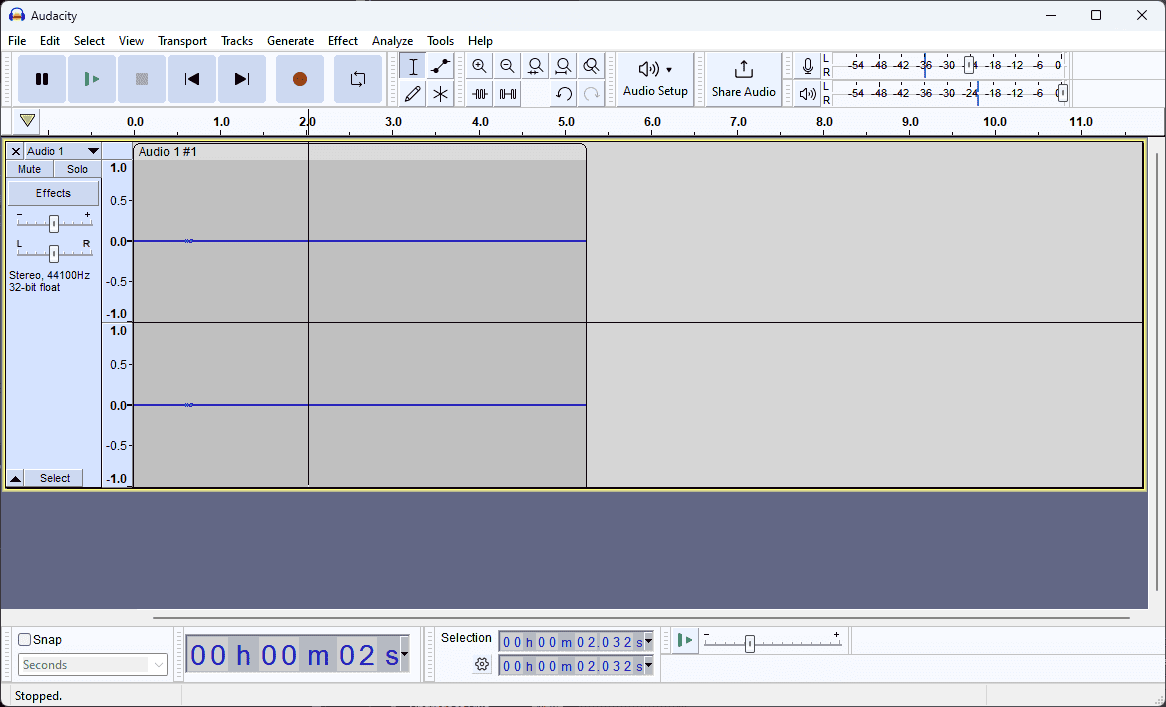
Task: Fit project to width icon
Action: tap(563, 66)
